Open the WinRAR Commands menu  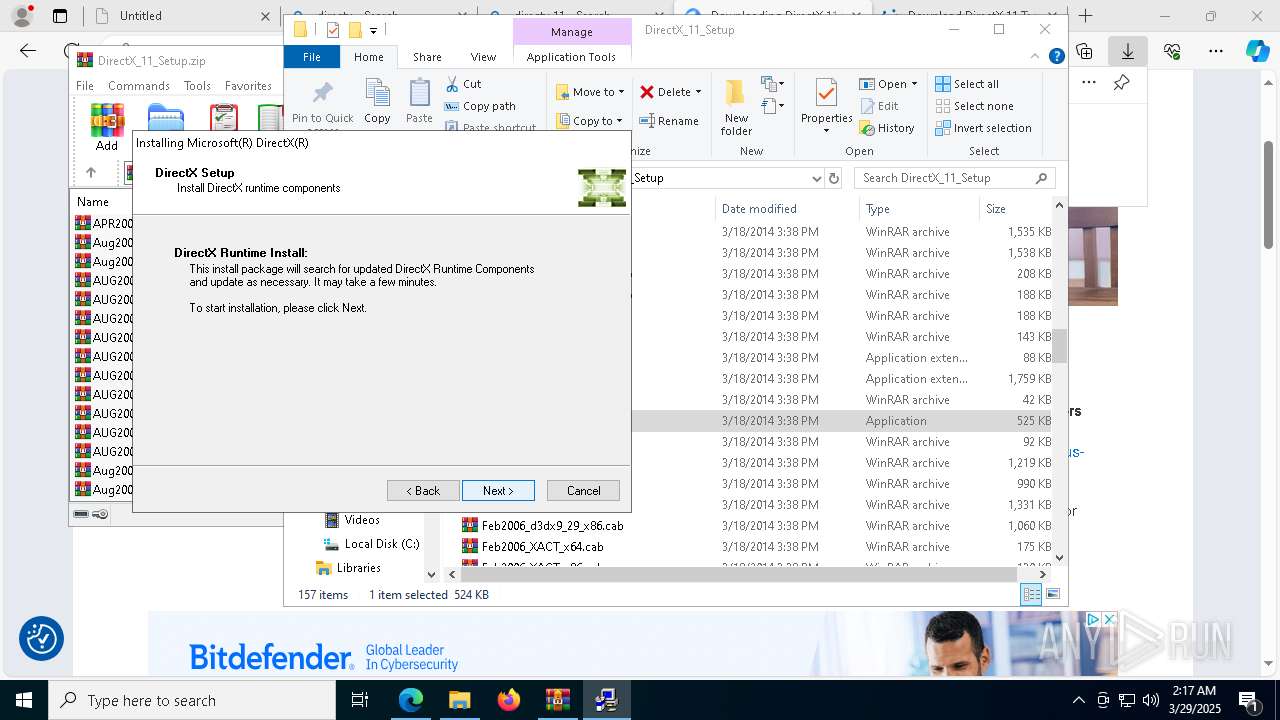[x=139, y=86]
